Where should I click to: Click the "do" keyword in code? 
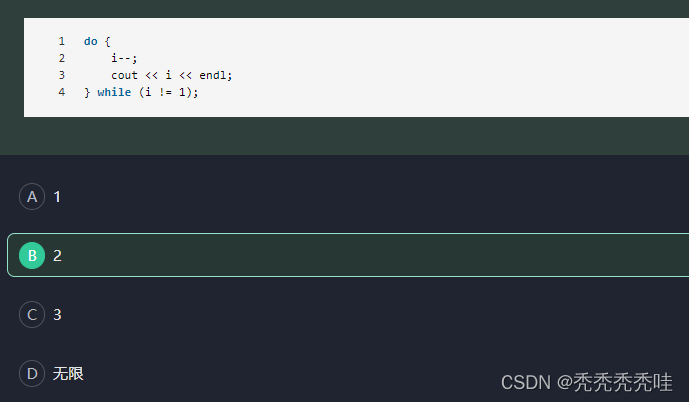pos(91,41)
